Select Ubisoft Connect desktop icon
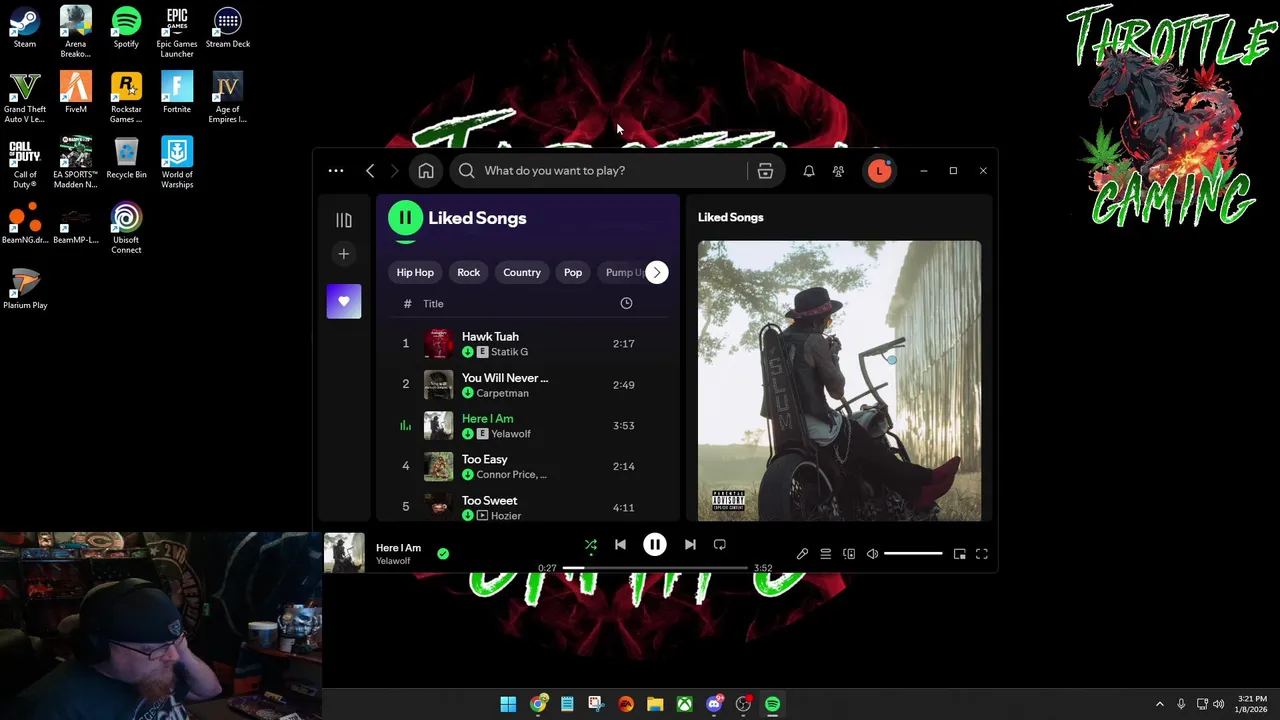This screenshot has width=1280, height=720. [x=126, y=229]
